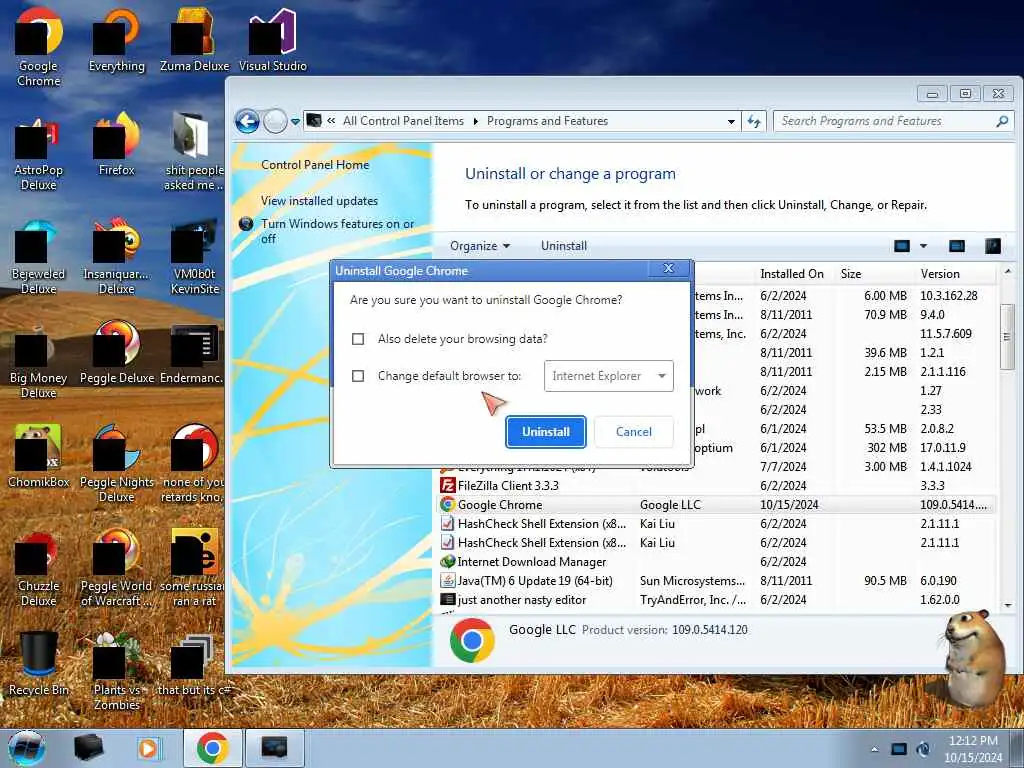Select the Peggle Nights Deluxe icon
Viewport: 1024px width, 768px height.
pyautogui.click(x=117, y=464)
